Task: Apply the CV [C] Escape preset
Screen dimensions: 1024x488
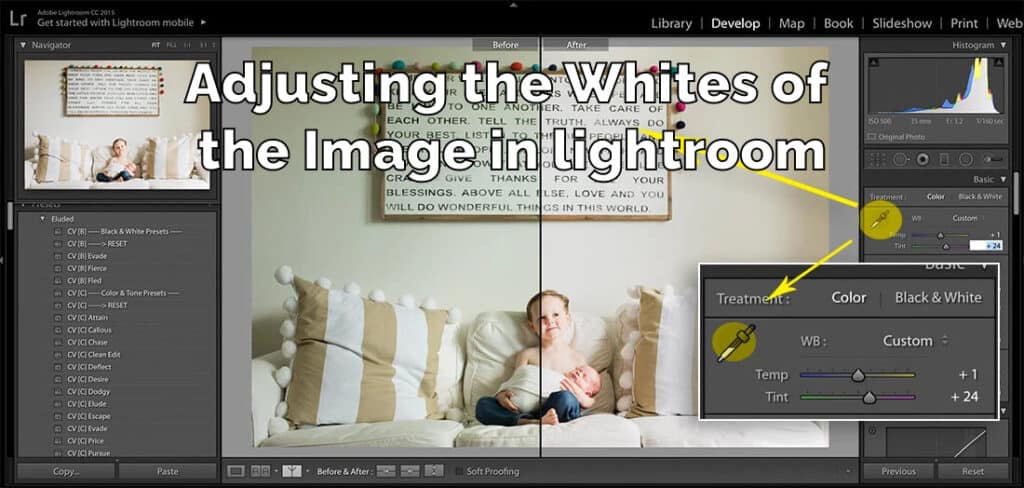Action: (88, 416)
